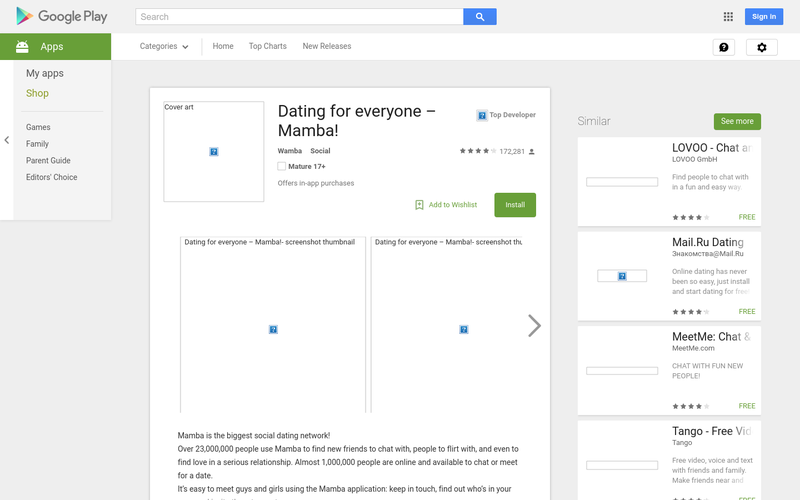Show next screenshots with the right chevron

pyautogui.click(x=534, y=326)
